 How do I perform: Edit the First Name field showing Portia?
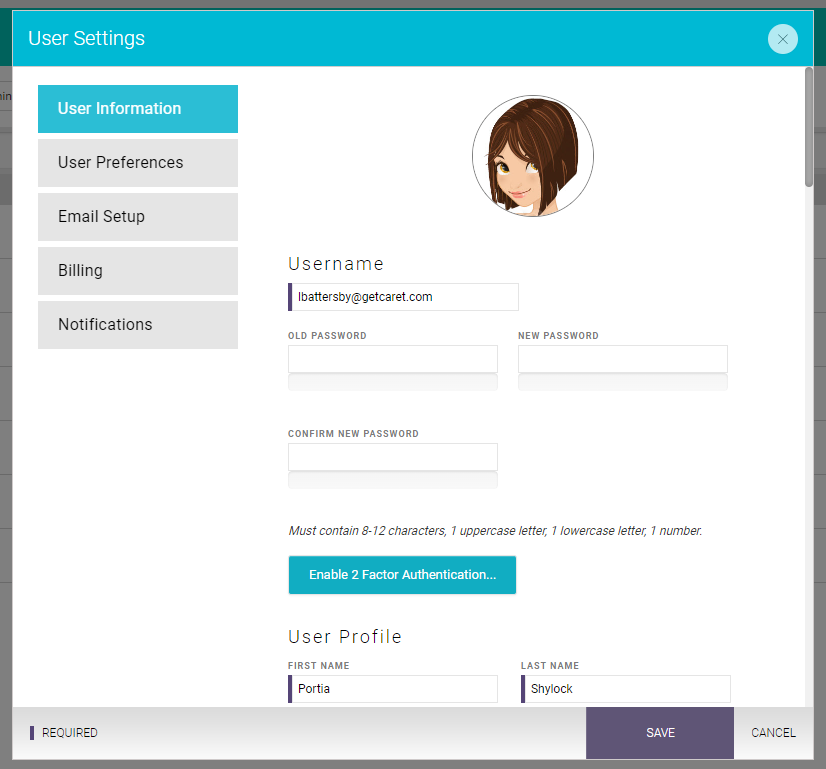[x=392, y=688]
